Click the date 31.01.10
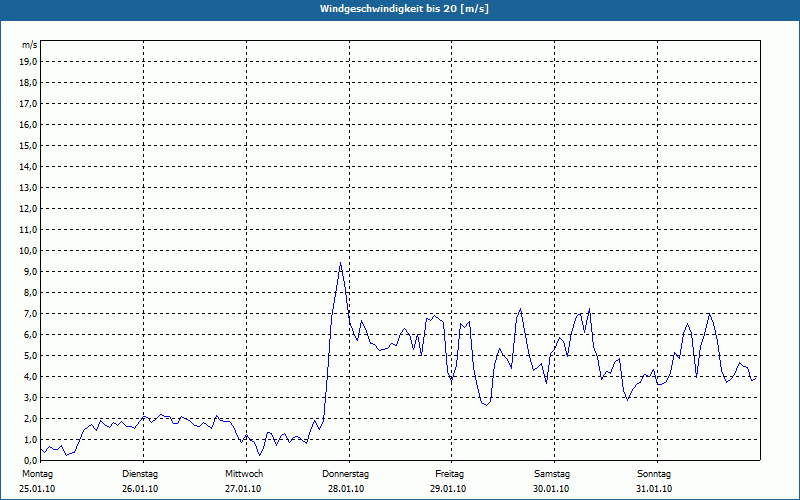 click(654, 489)
